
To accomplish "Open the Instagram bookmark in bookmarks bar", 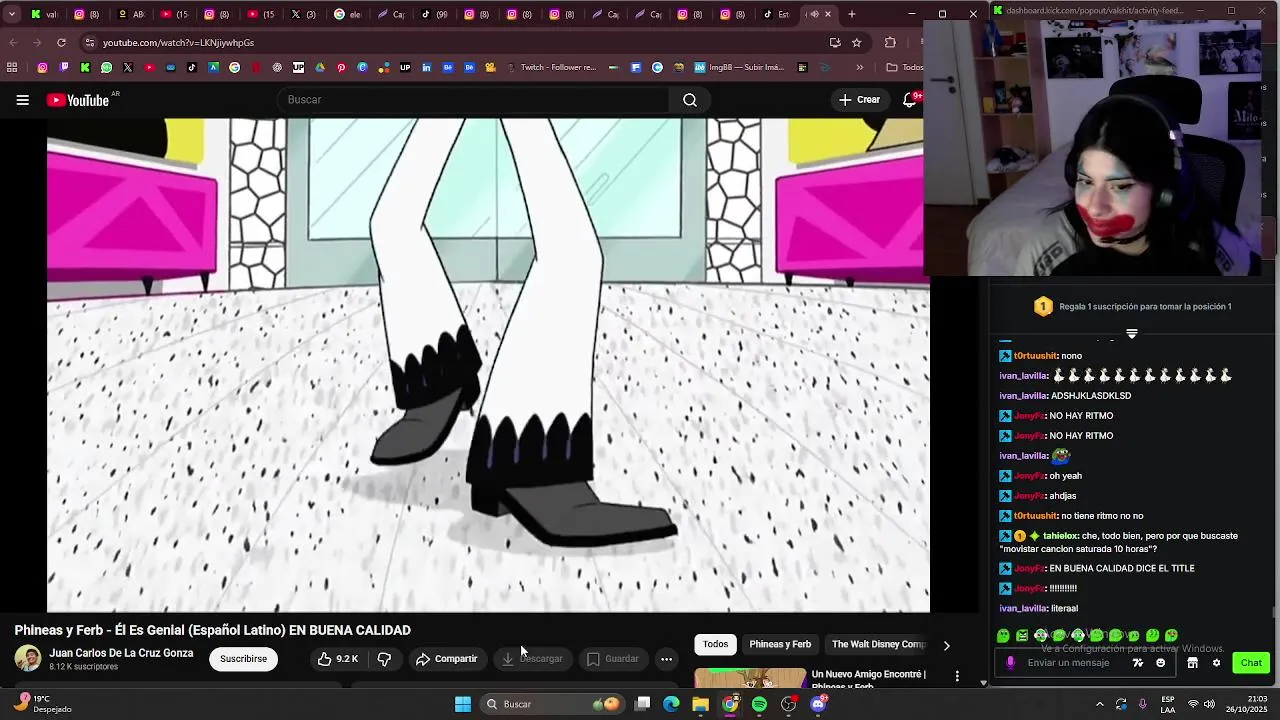I will click(x=42, y=68).
